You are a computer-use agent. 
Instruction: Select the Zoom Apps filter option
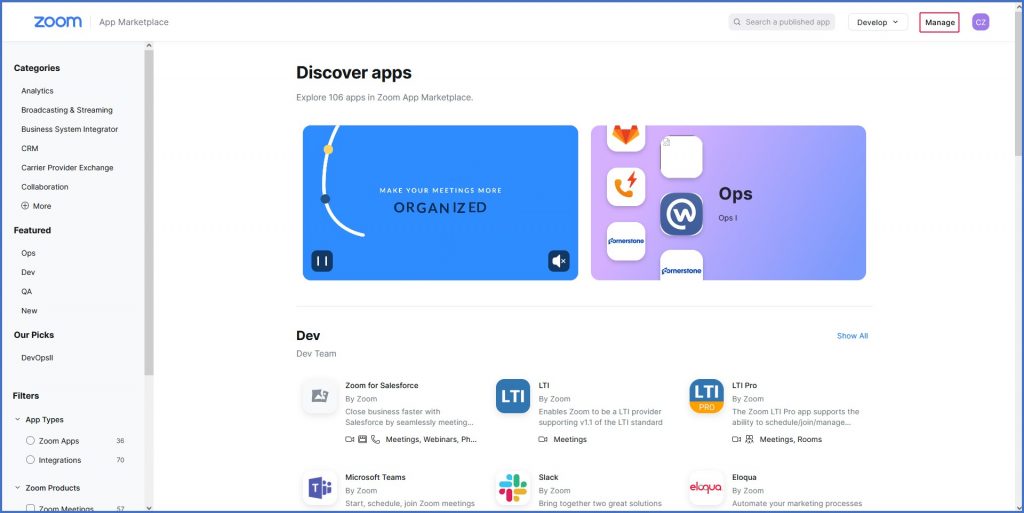click(x=31, y=441)
